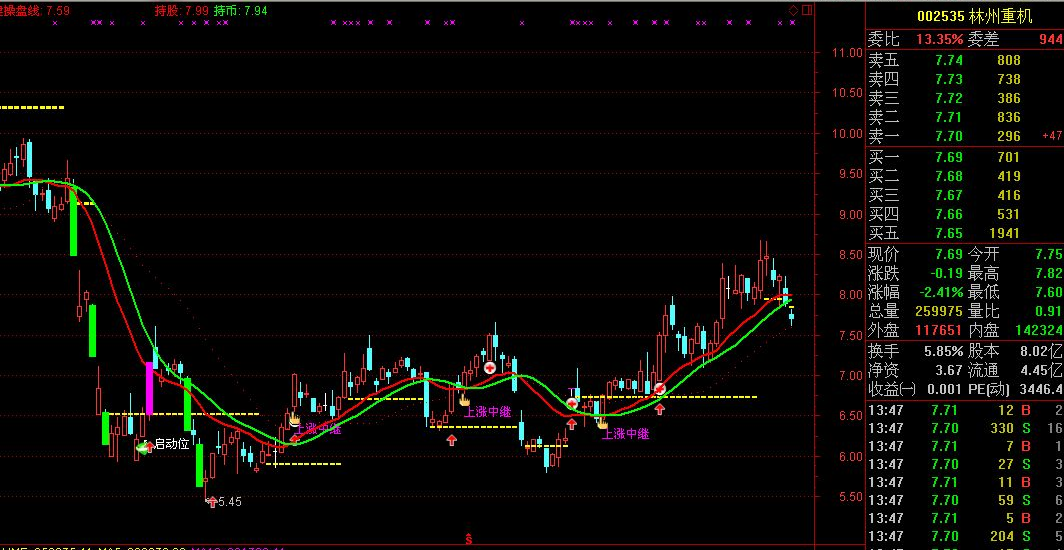Image resolution: width=1064 pixels, height=550 pixels.
Task: Click the red-cross circle marker above 6.50 on red line
Action: pos(572,404)
